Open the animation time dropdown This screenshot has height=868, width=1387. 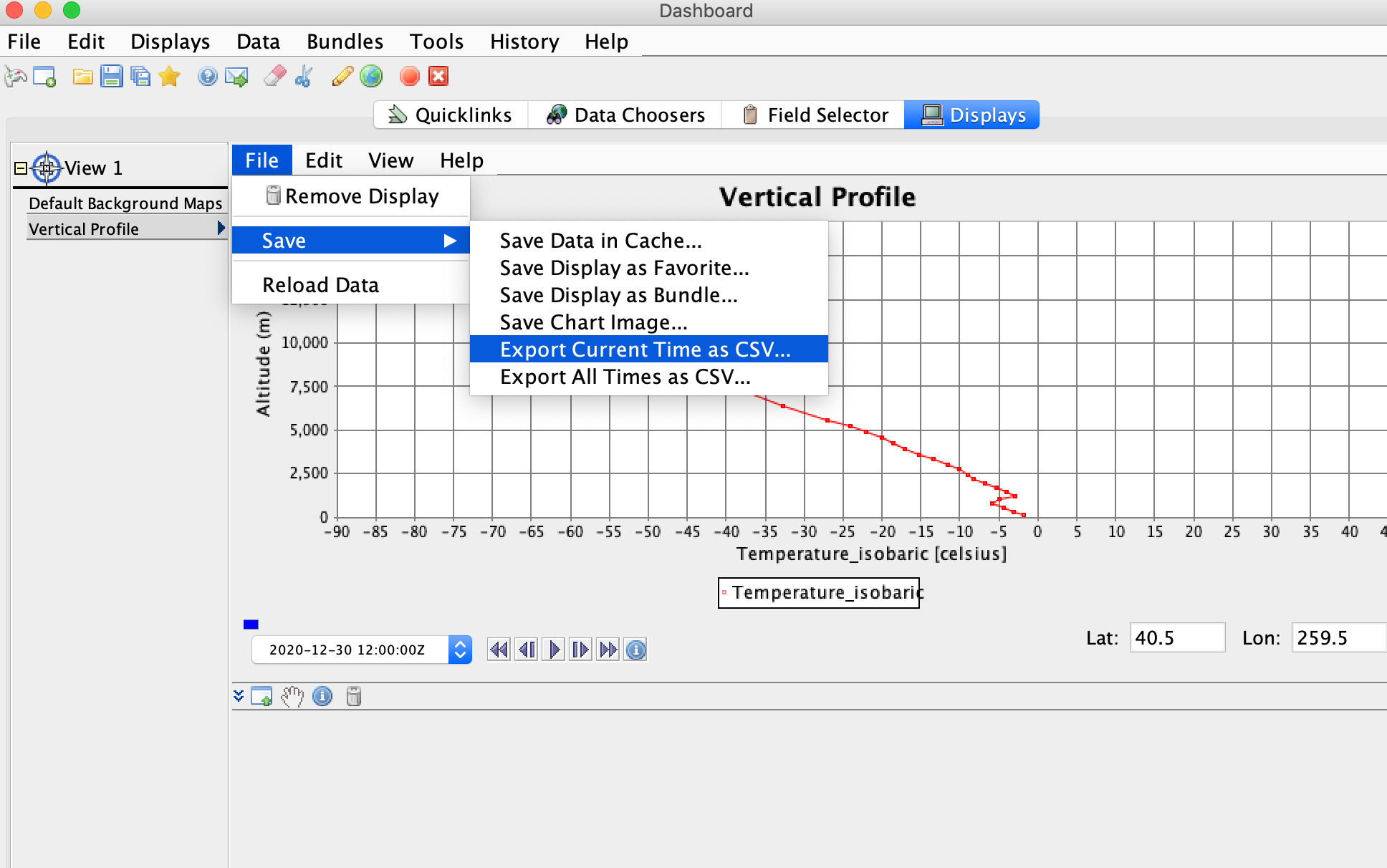click(x=460, y=650)
